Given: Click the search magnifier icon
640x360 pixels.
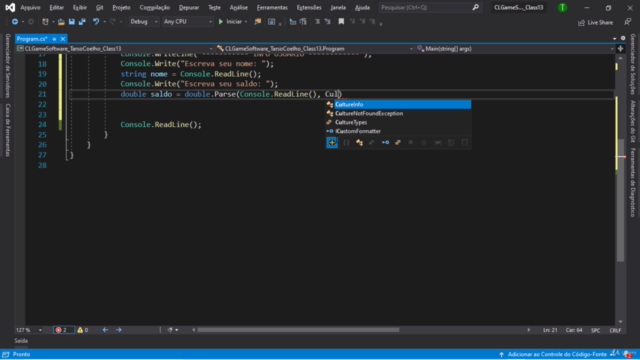Looking at the screenshot, I should (476, 7).
